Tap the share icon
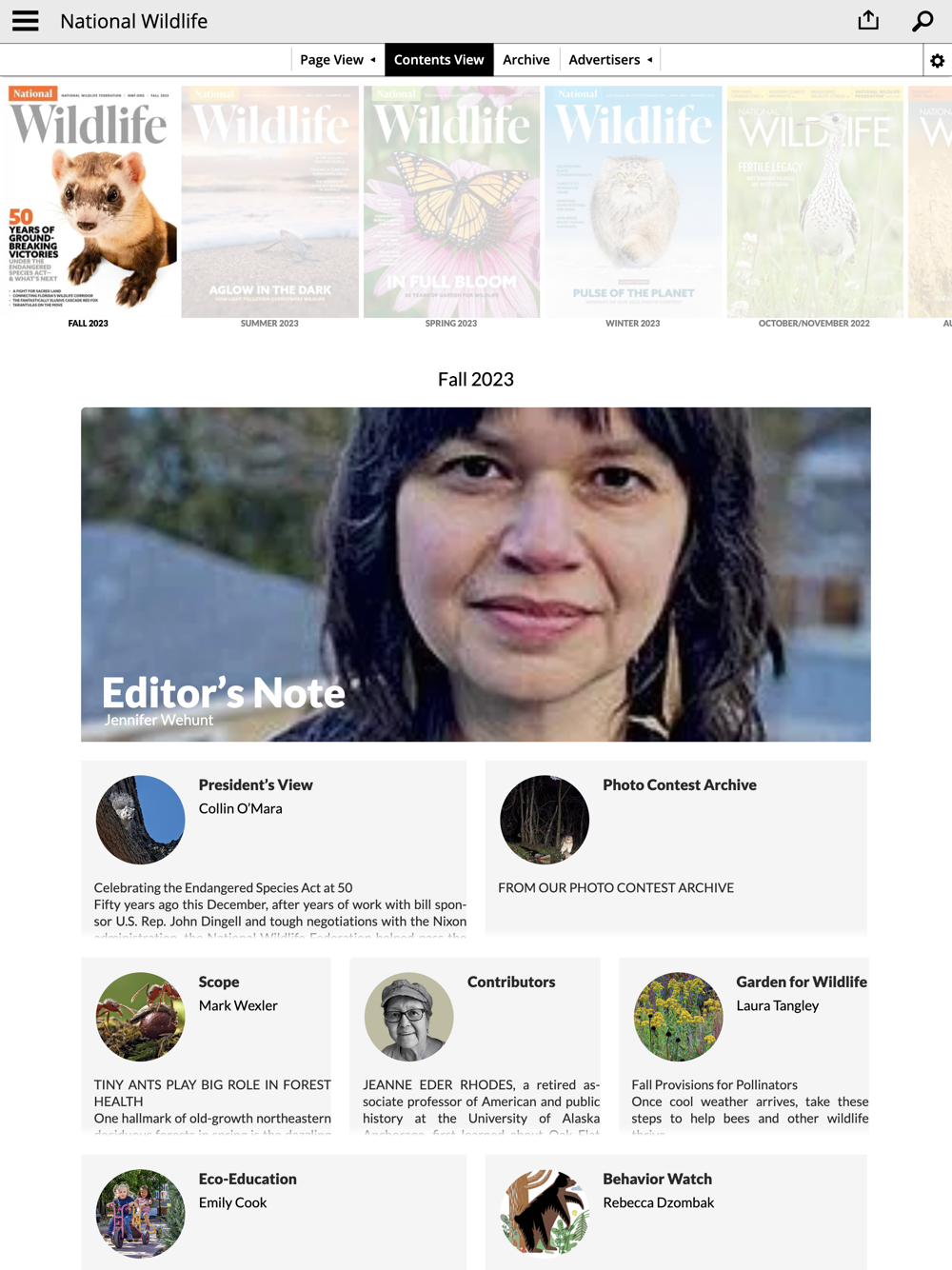This screenshot has width=952, height=1270. tap(868, 20)
